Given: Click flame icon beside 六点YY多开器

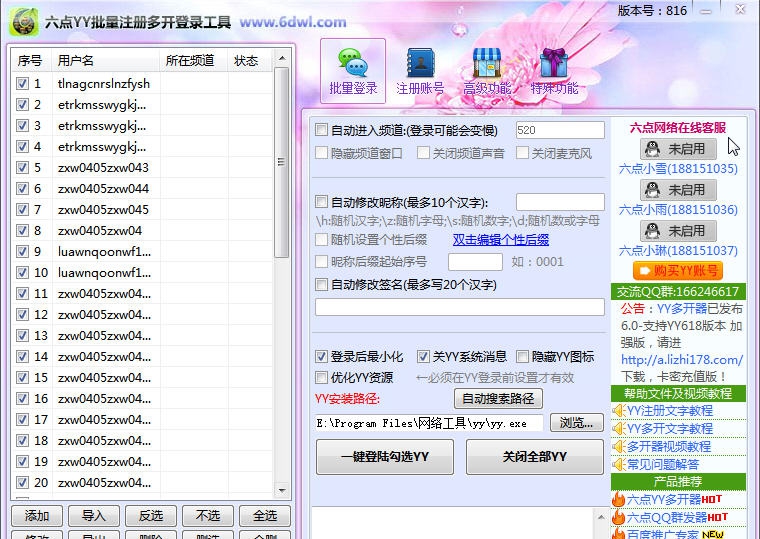Looking at the screenshot, I should pyautogui.click(x=618, y=499).
